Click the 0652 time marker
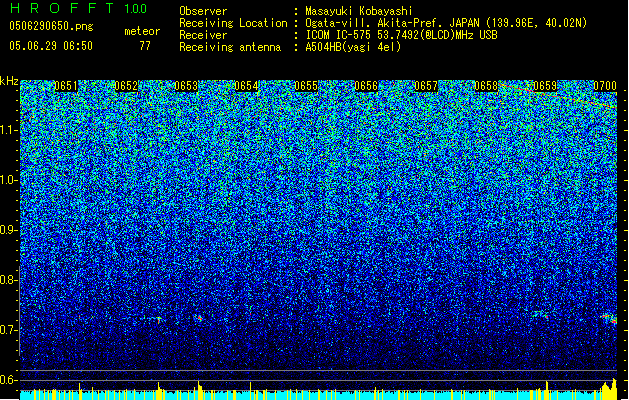The image size is (629, 400). tap(126, 86)
